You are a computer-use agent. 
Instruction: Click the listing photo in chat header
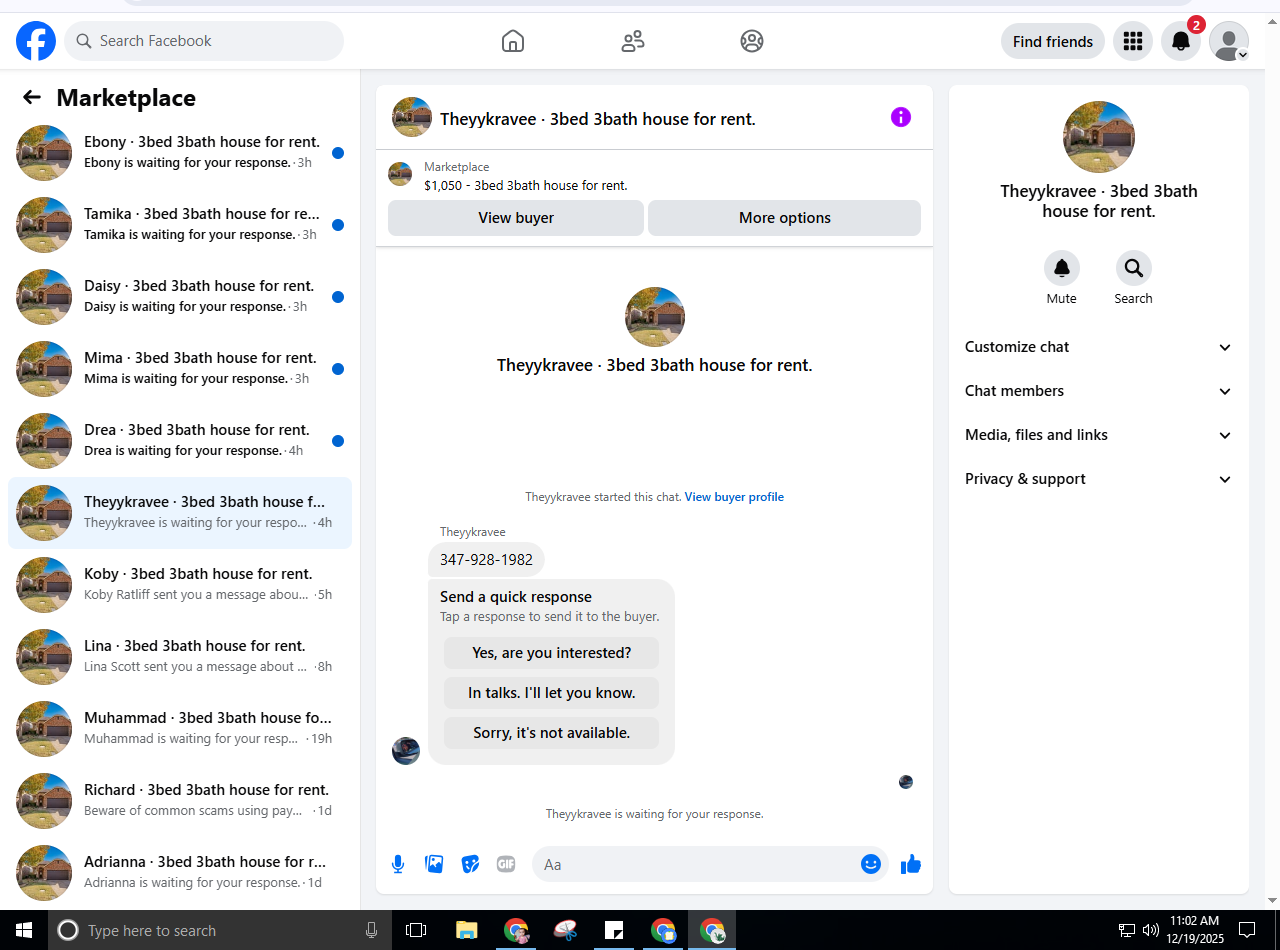[412, 117]
